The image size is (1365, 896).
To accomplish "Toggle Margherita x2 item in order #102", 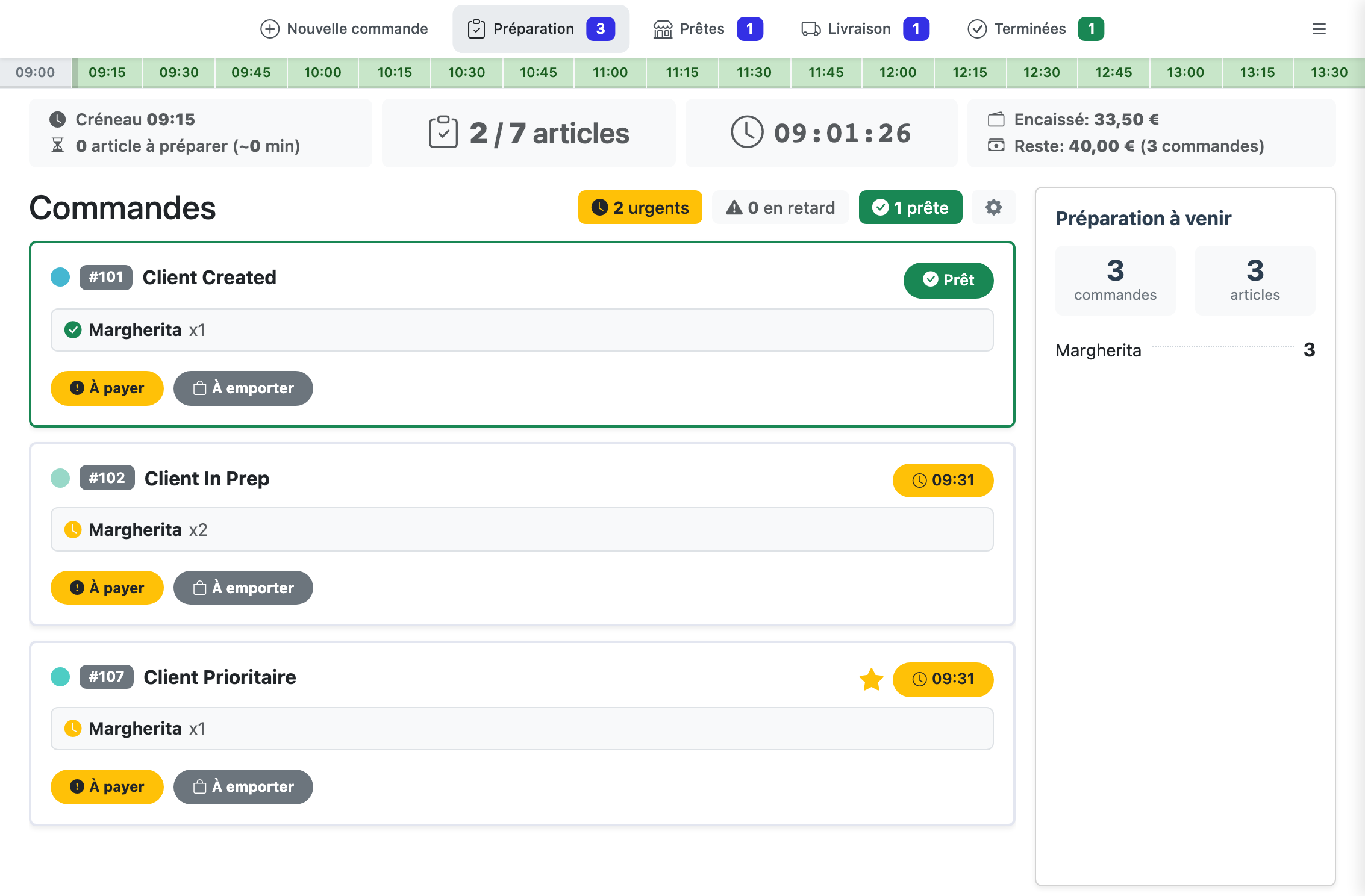I will coord(522,529).
